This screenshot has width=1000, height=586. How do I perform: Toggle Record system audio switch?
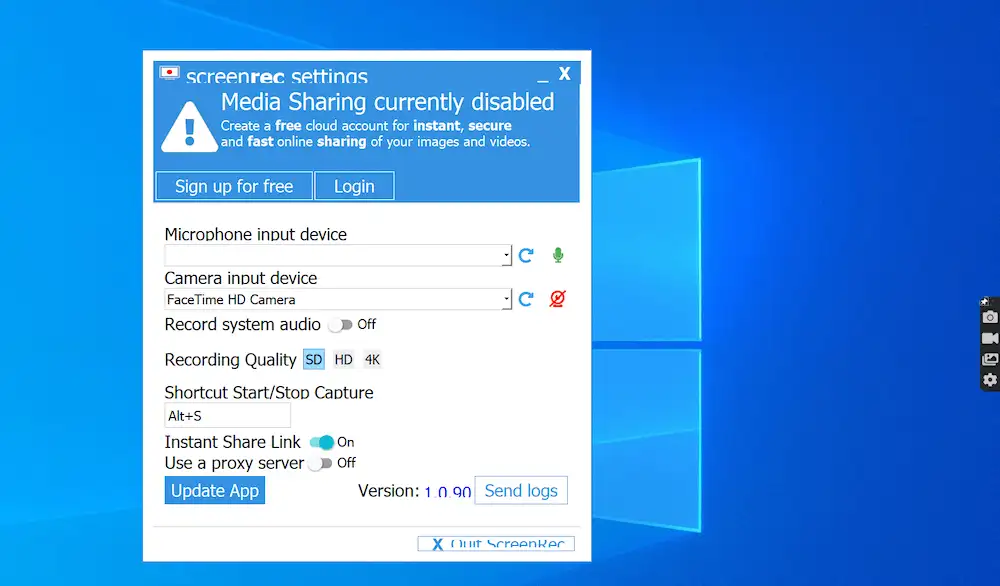pyautogui.click(x=341, y=325)
